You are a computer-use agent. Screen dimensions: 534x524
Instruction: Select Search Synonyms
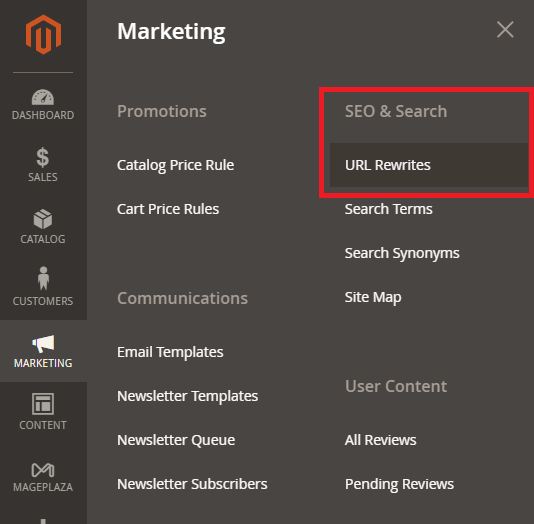pyautogui.click(x=402, y=254)
